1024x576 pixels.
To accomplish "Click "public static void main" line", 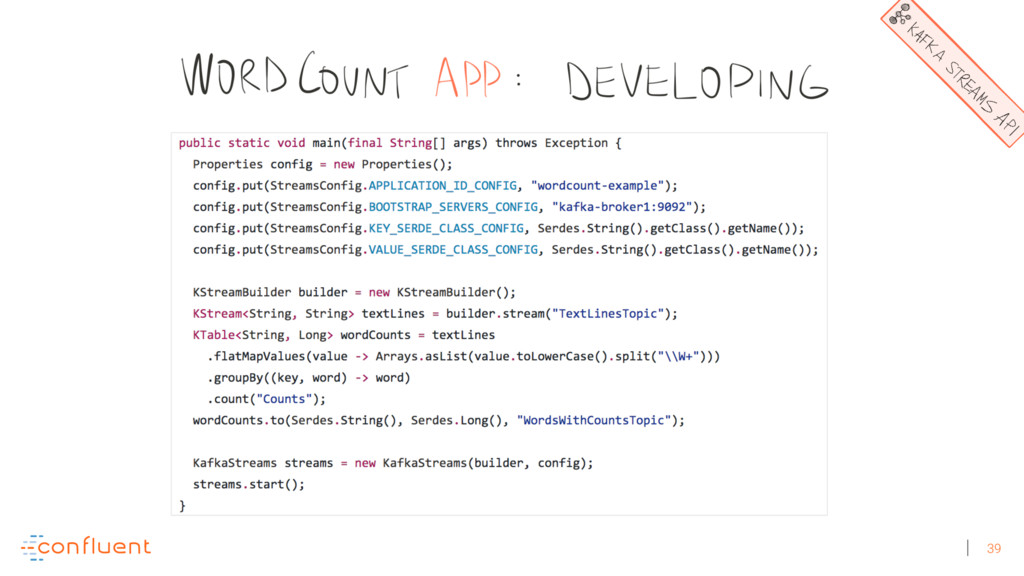I will (x=400, y=143).
